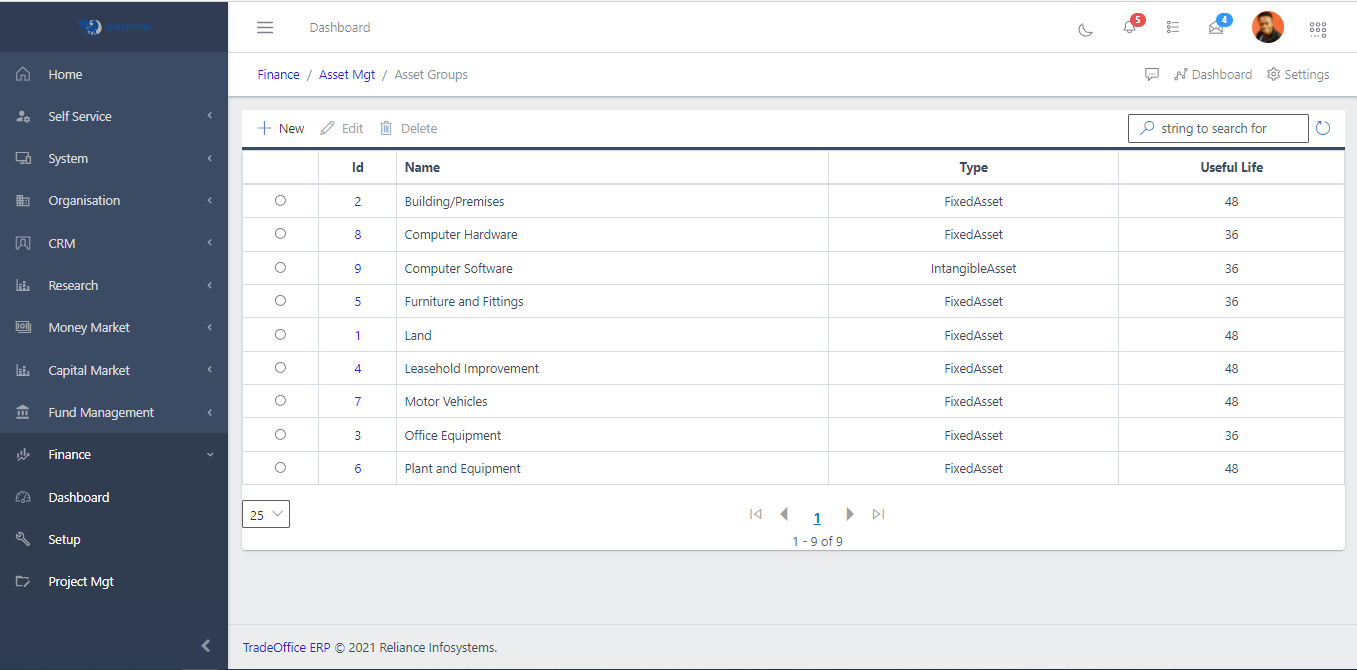Screen dimensions: 1357x670
Task: Open the hamburger menu beside Dashboard title
Action: [265, 27]
